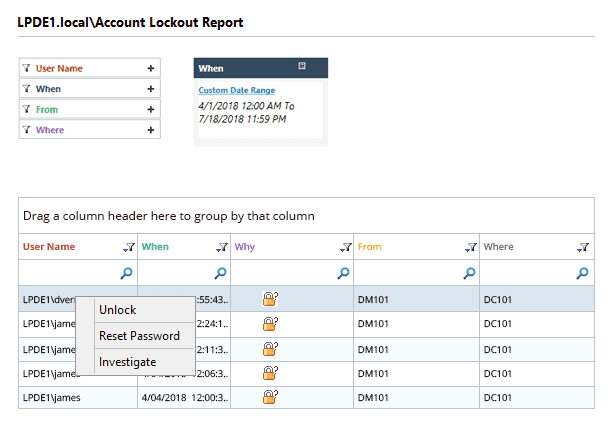Viewport: 612px width, 430px height.
Task: Click the From column search field
Action: pyautogui.click(x=416, y=273)
